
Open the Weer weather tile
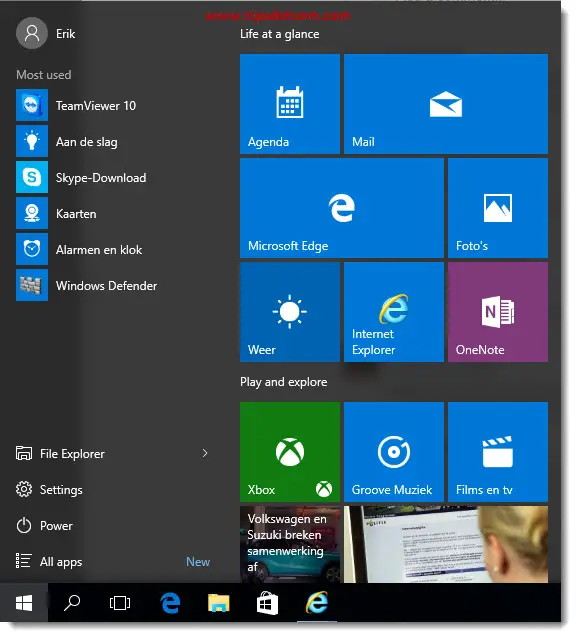tap(290, 312)
